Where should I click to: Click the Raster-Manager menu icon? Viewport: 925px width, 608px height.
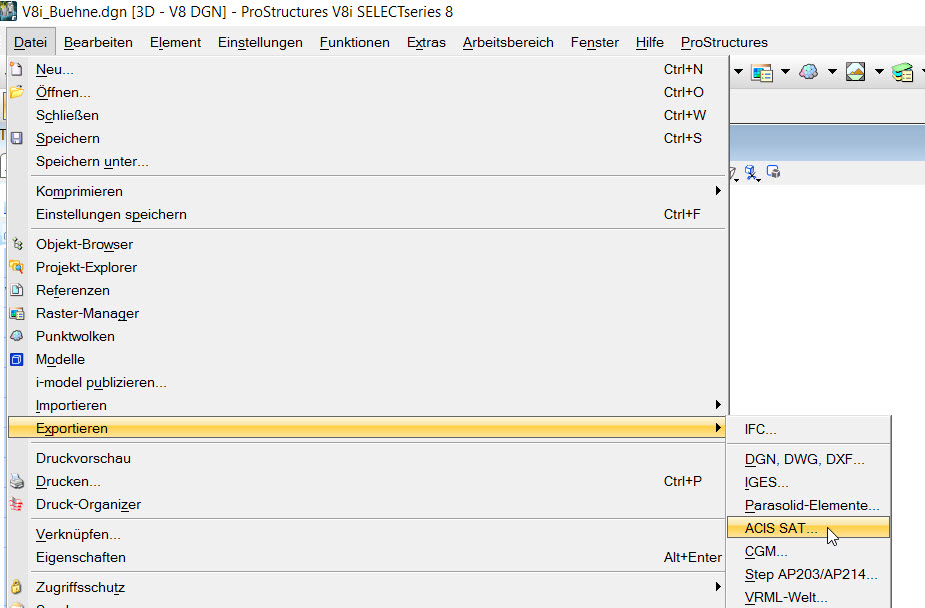17,313
